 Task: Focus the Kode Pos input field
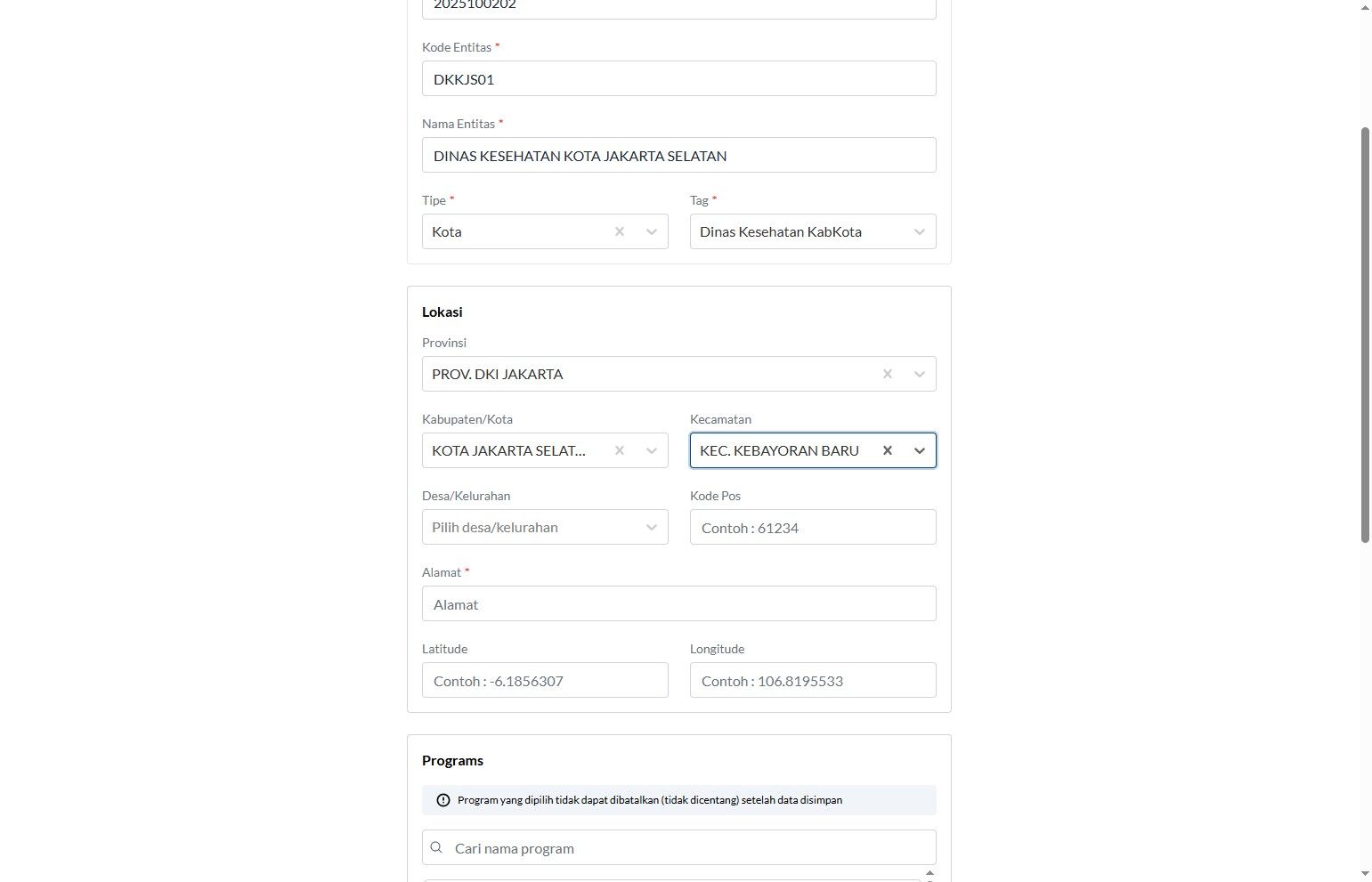(813, 527)
